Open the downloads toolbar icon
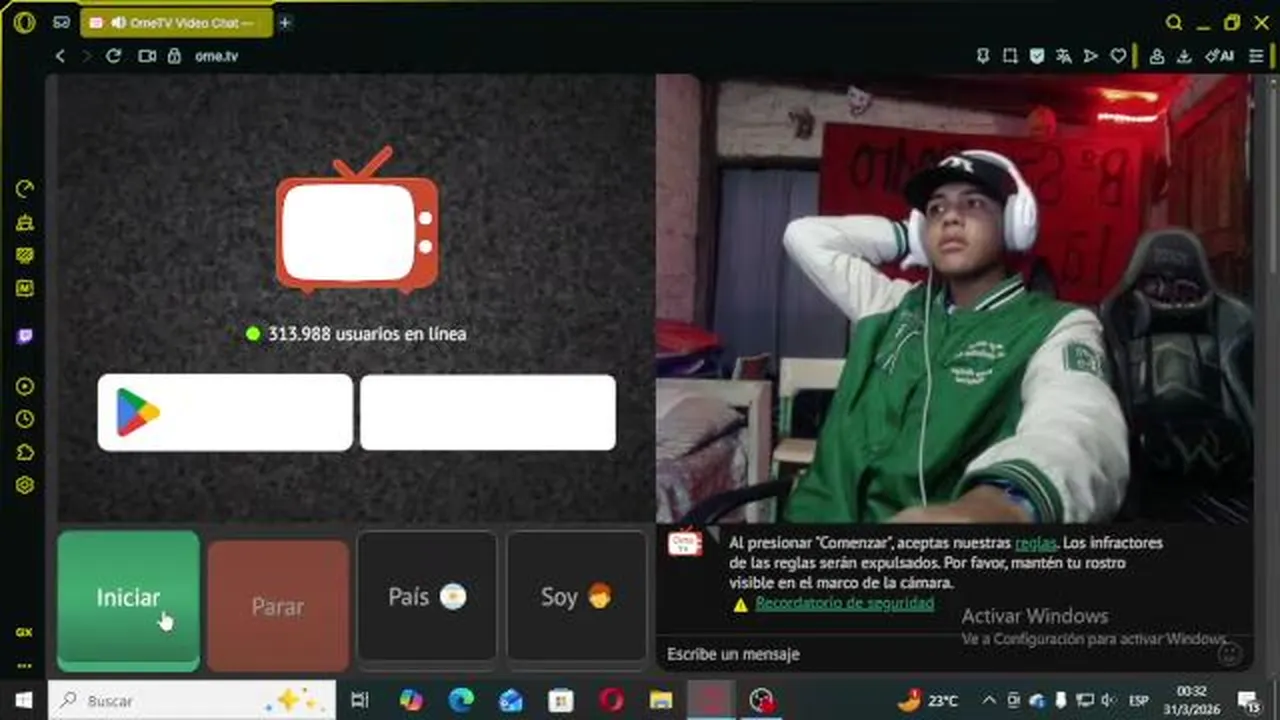 (1184, 56)
